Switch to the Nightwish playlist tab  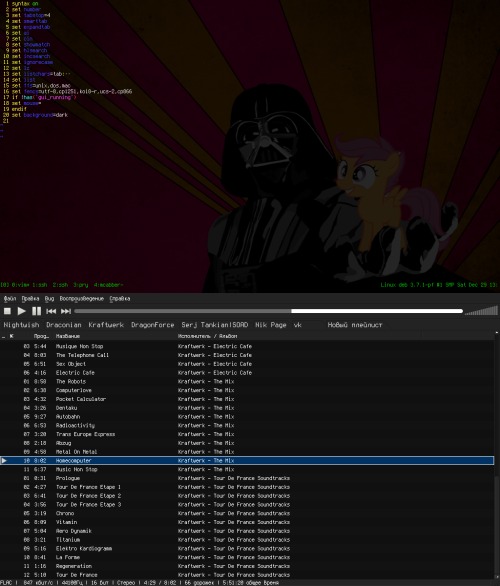pos(21,325)
